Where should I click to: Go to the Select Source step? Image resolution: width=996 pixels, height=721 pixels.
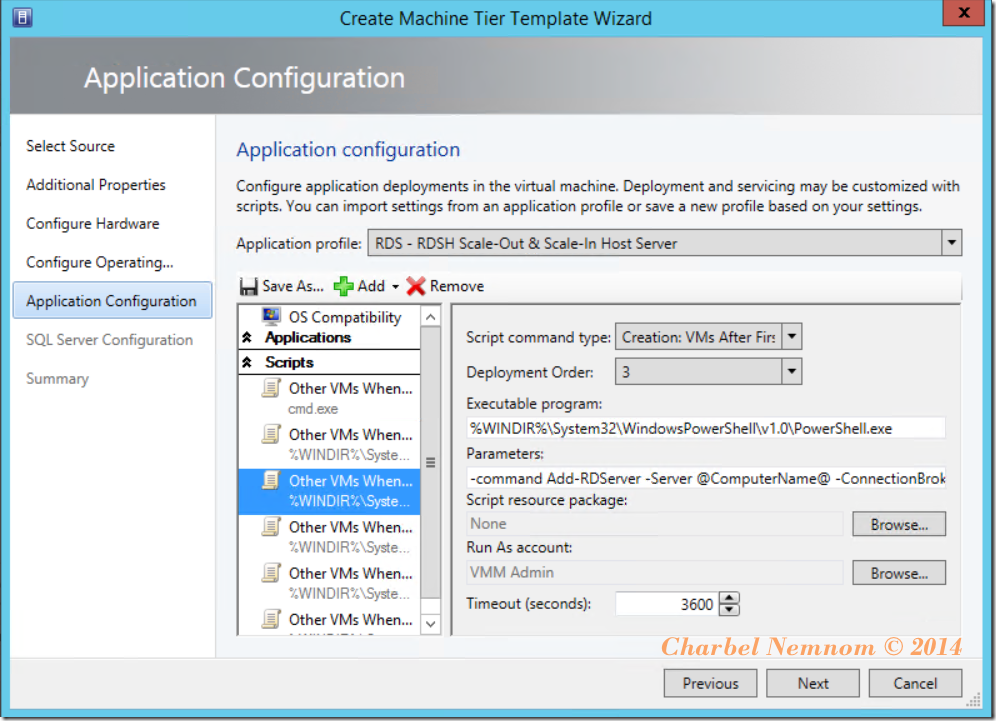point(71,146)
